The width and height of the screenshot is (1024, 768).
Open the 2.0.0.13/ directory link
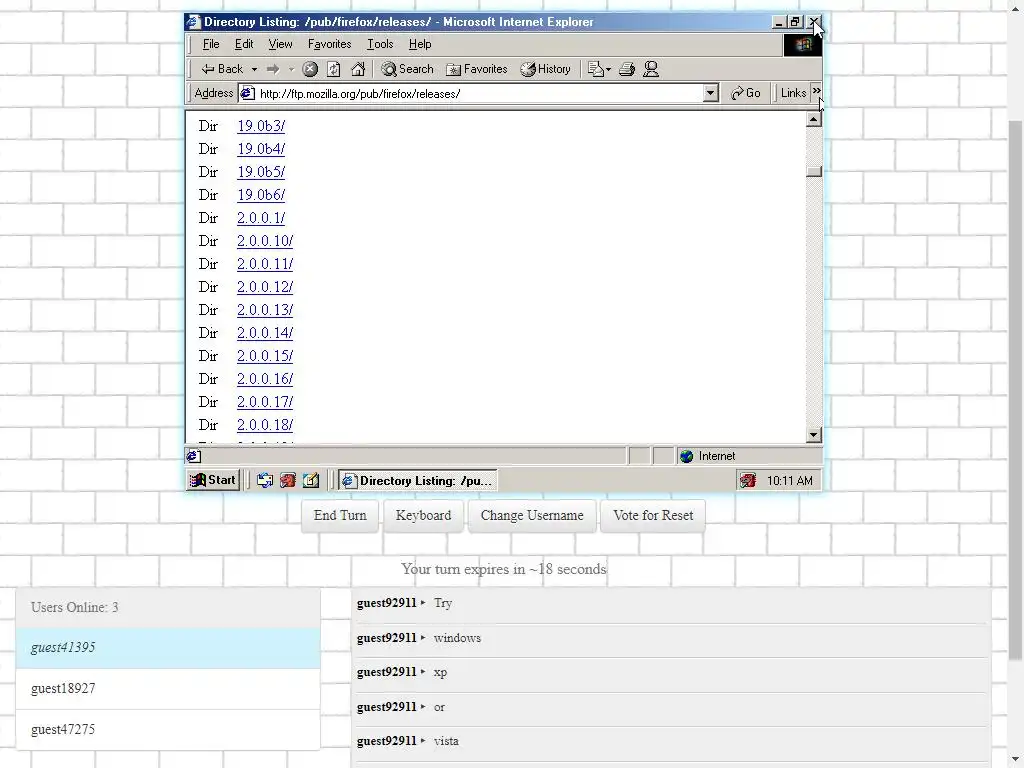[x=264, y=310]
